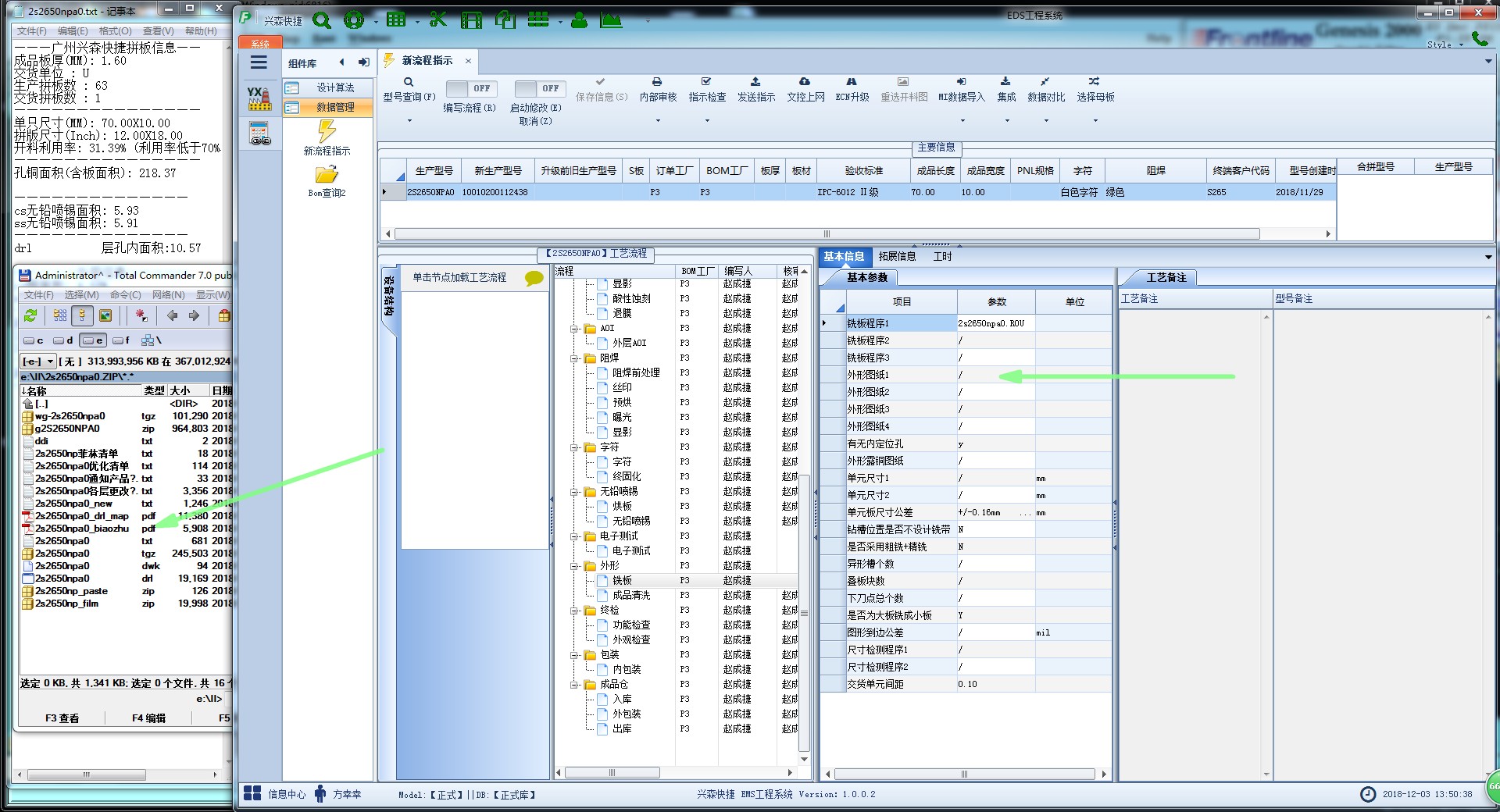Click horizontal scrollbar under main info table
The width and height of the screenshot is (1500, 812).
pos(827,233)
